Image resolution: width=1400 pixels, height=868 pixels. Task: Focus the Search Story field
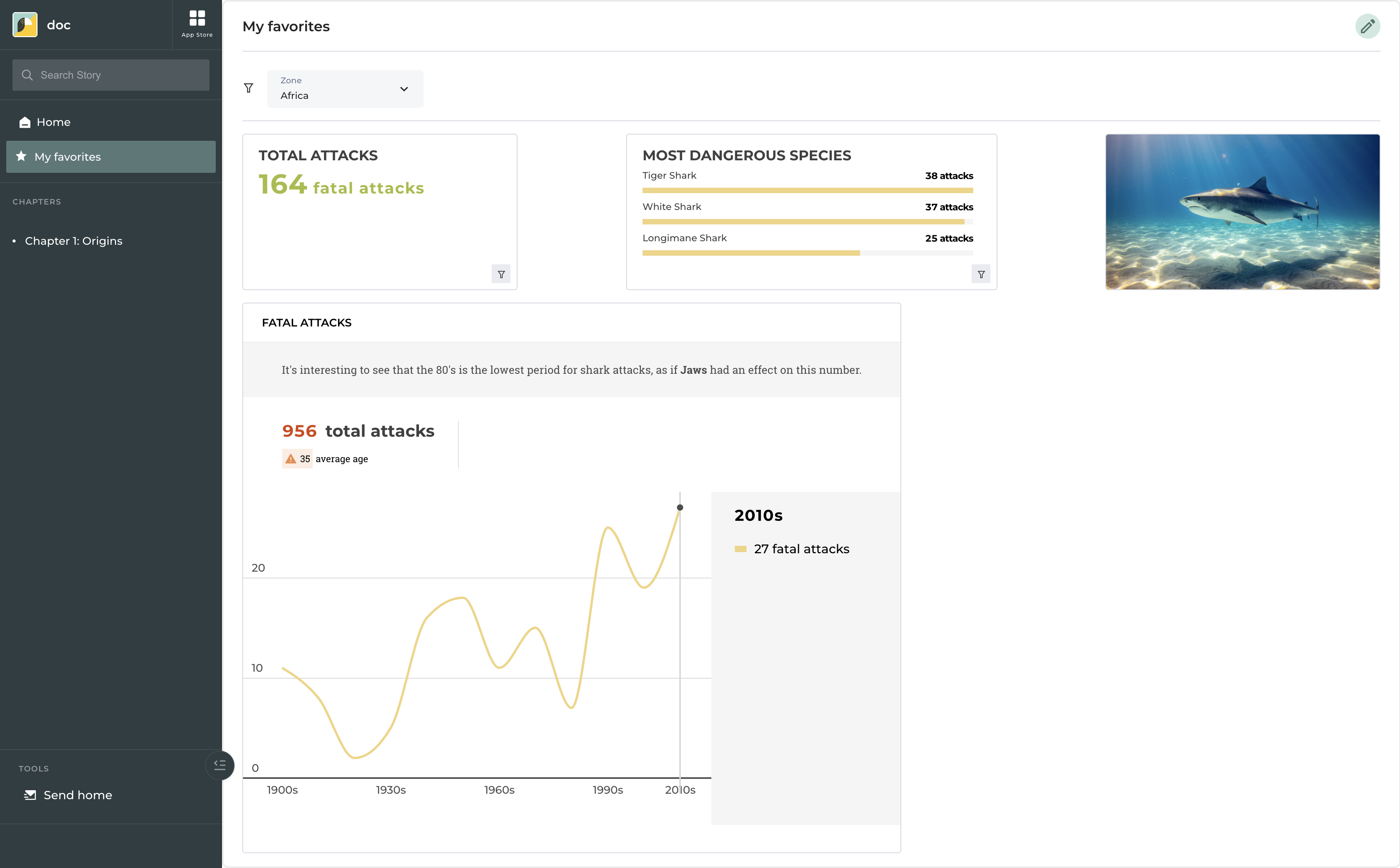[x=111, y=75]
